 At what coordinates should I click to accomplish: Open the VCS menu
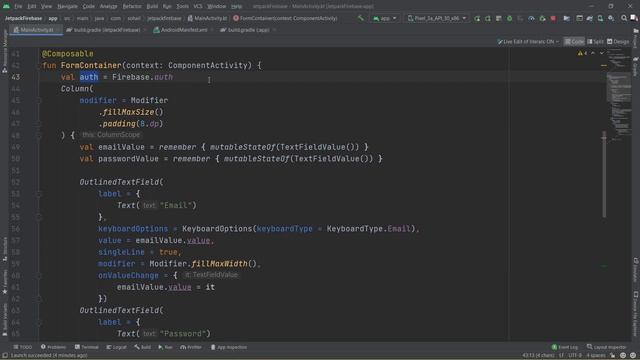[198, 6]
